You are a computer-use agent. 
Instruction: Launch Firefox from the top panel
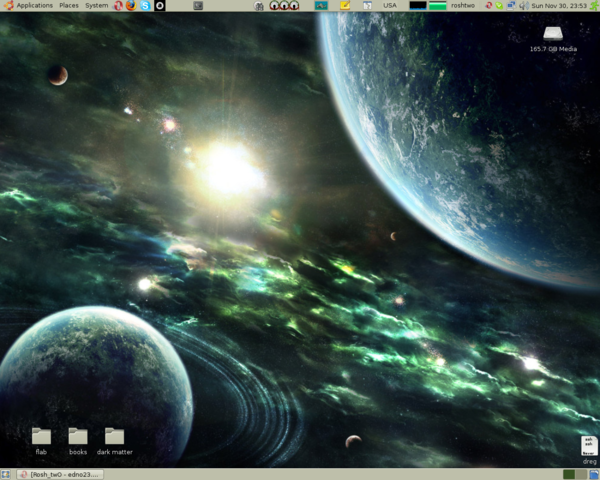point(132,6)
